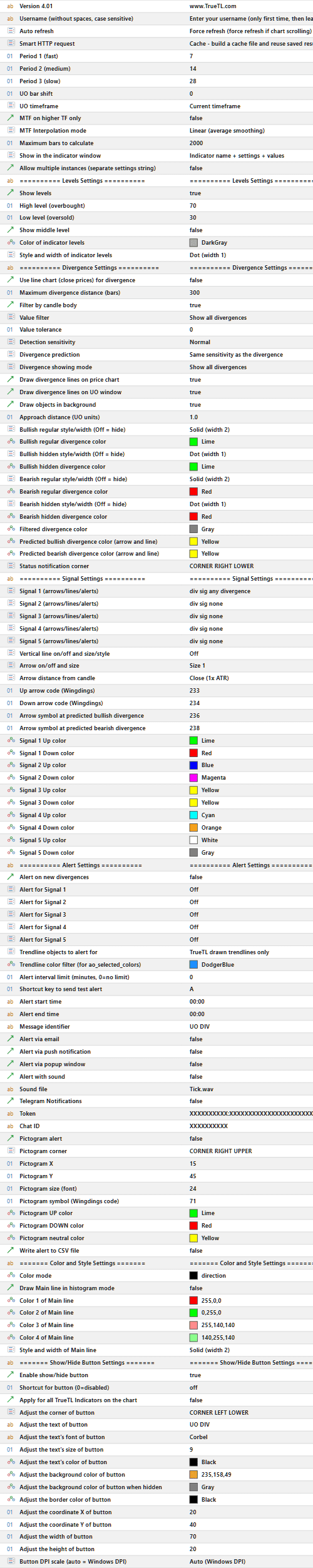313x1568 pixels.
Task: Select the Cyan swatch for Signal 4 Up color
Action: (x=193, y=815)
